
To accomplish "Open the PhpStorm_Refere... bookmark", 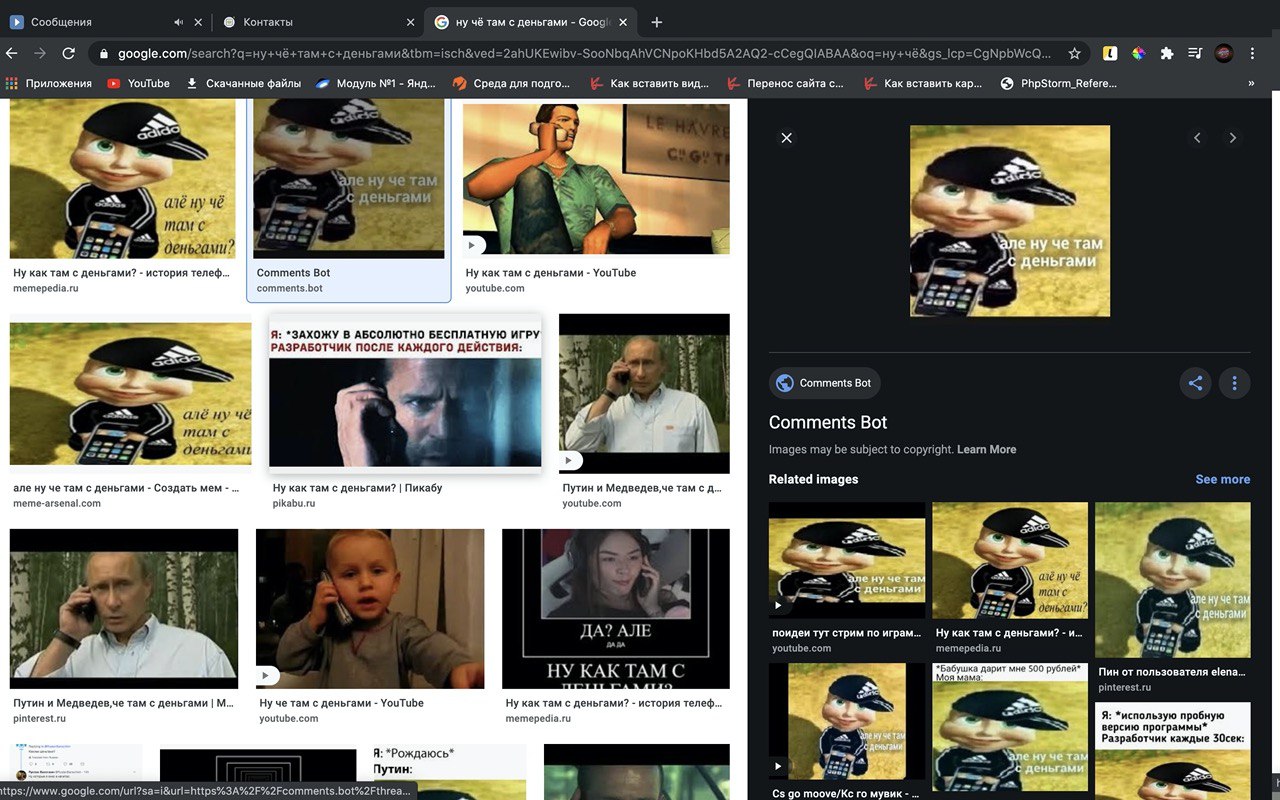I will [x=1058, y=83].
